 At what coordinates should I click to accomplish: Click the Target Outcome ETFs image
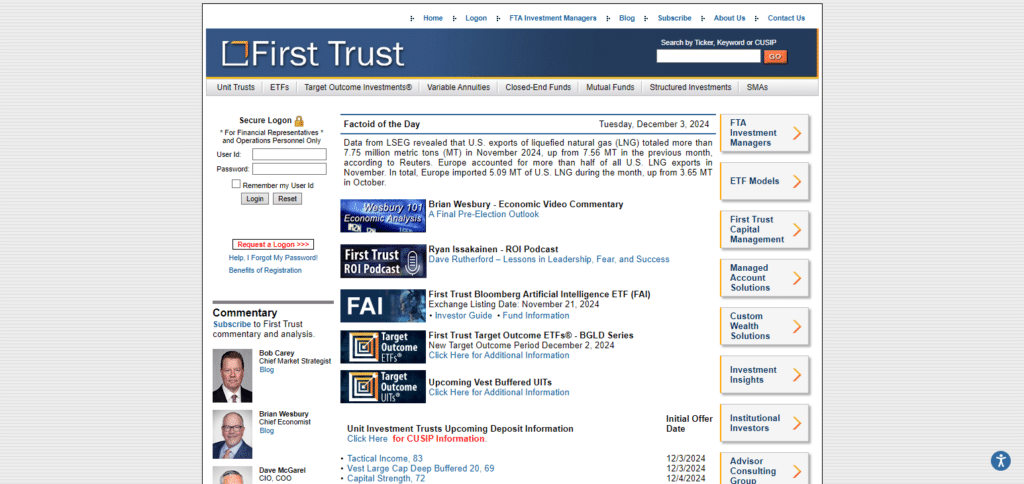click(383, 347)
